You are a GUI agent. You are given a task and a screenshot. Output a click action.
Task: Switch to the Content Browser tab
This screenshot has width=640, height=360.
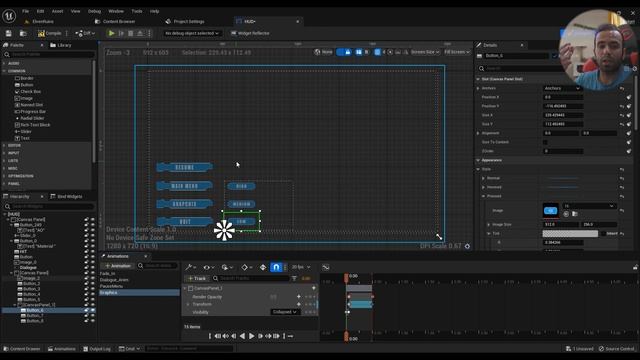tap(115, 21)
